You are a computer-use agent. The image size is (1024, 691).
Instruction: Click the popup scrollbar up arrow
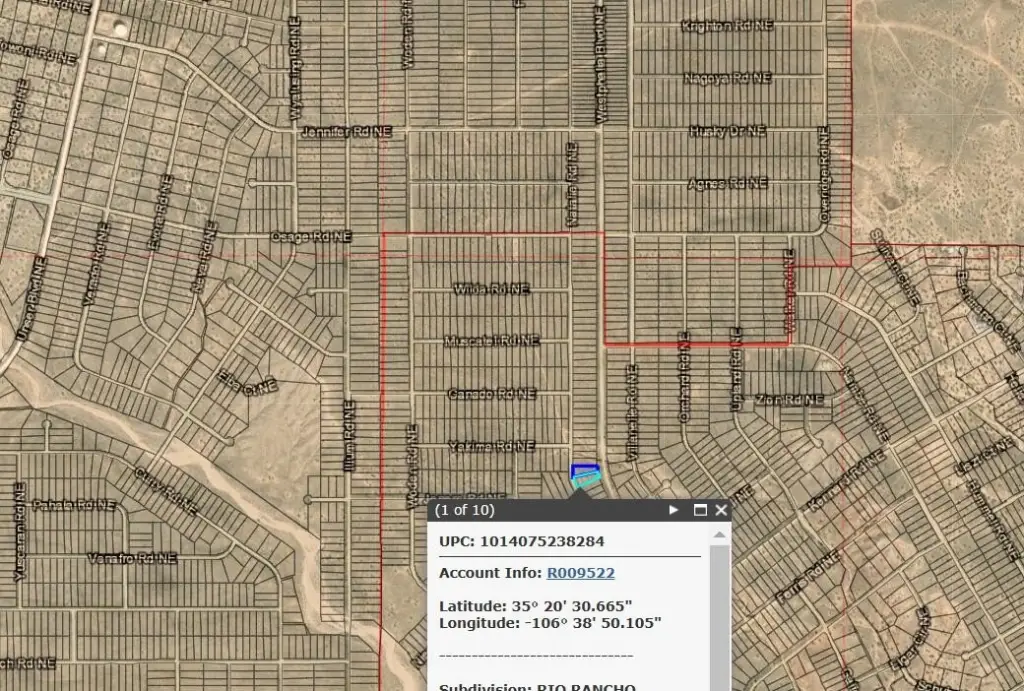coord(719,536)
